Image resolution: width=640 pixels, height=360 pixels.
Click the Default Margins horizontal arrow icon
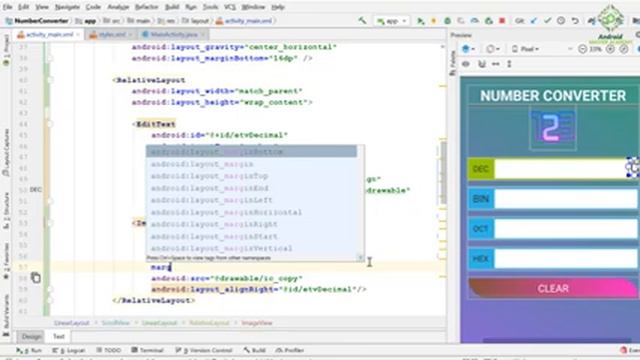tap(496, 64)
